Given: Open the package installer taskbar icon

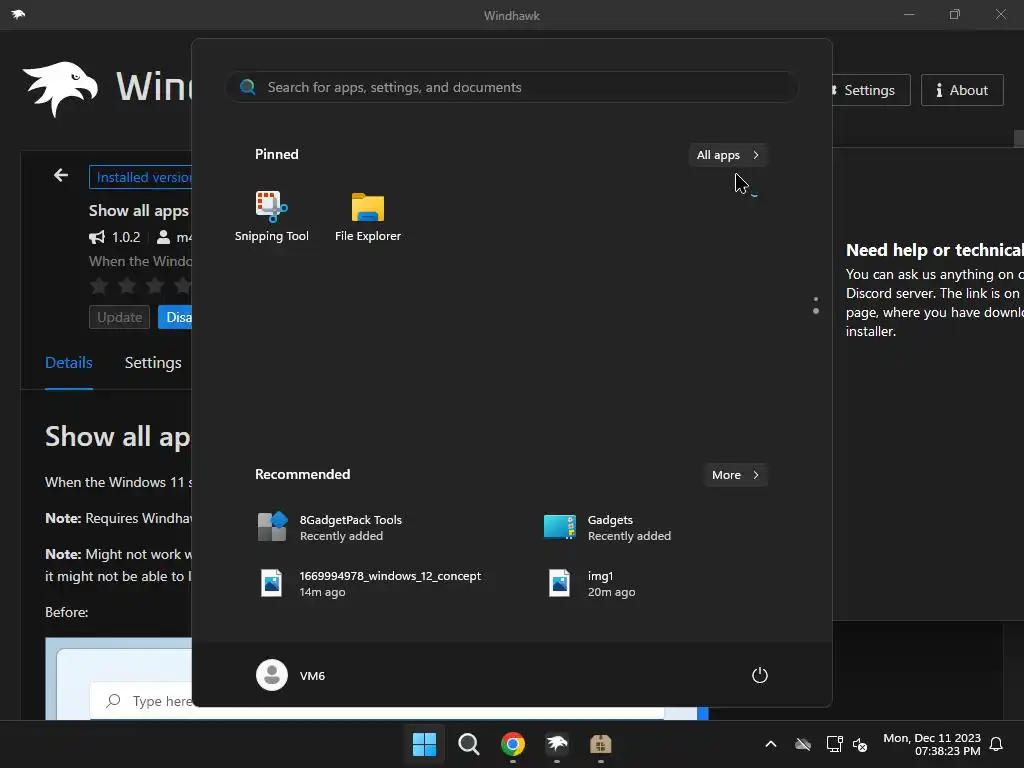Looking at the screenshot, I should 601,744.
